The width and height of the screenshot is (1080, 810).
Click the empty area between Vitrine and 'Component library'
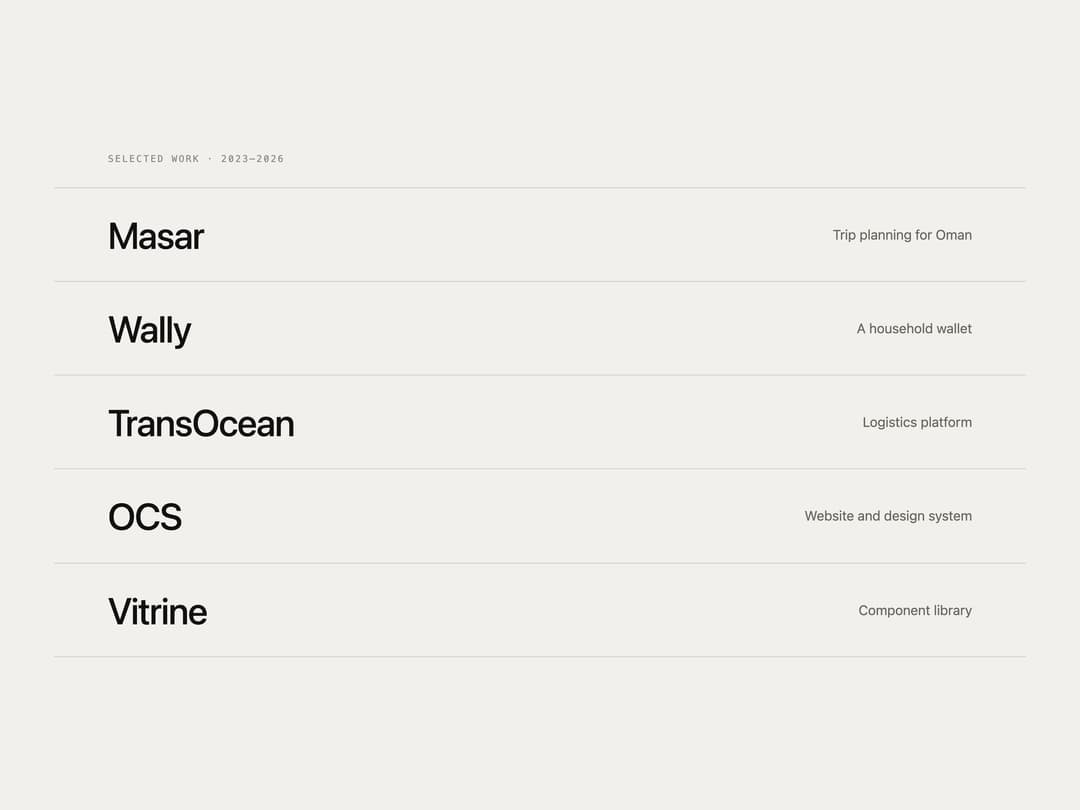click(x=532, y=610)
